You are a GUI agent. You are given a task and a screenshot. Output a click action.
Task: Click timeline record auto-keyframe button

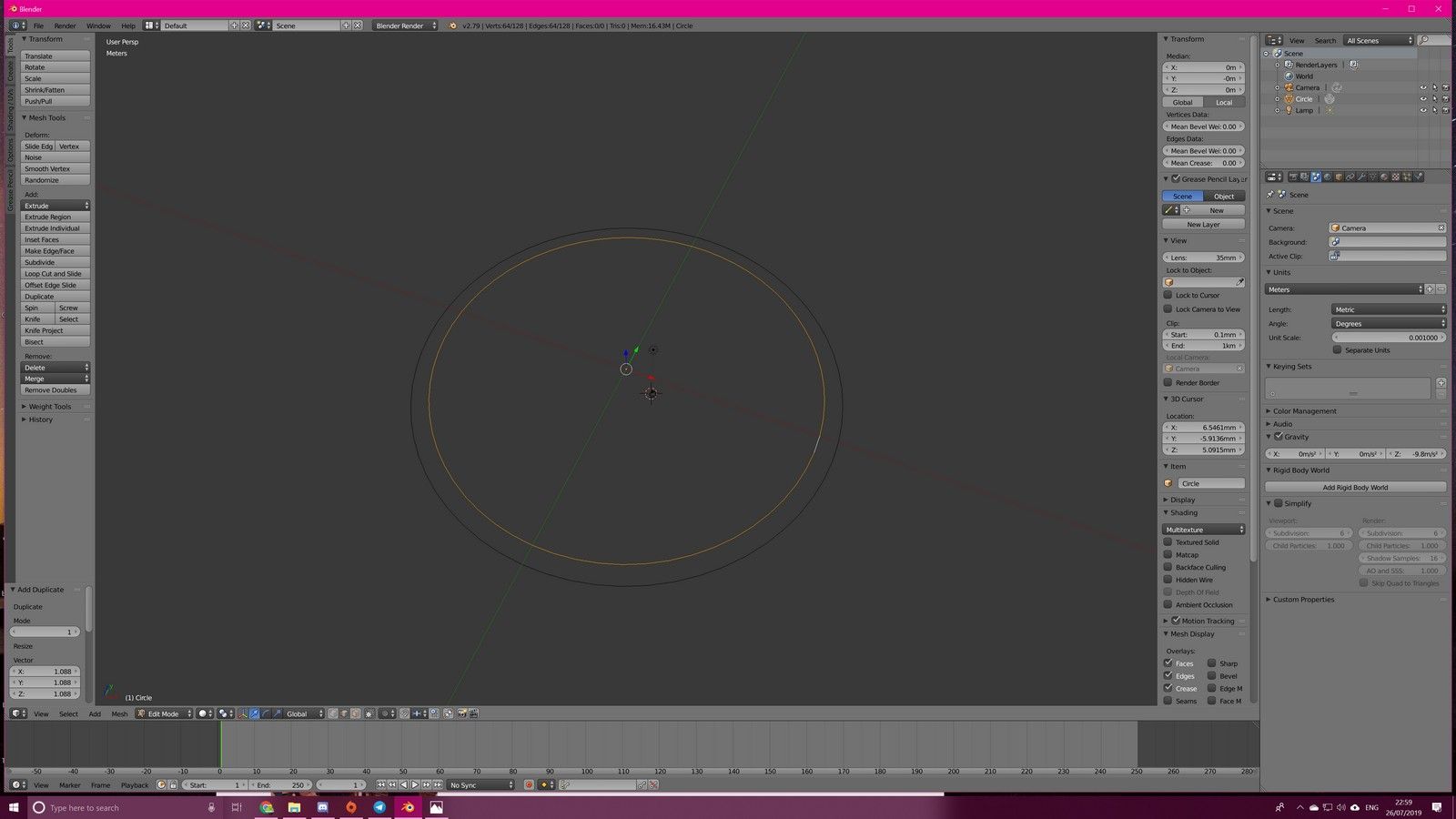(x=529, y=784)
